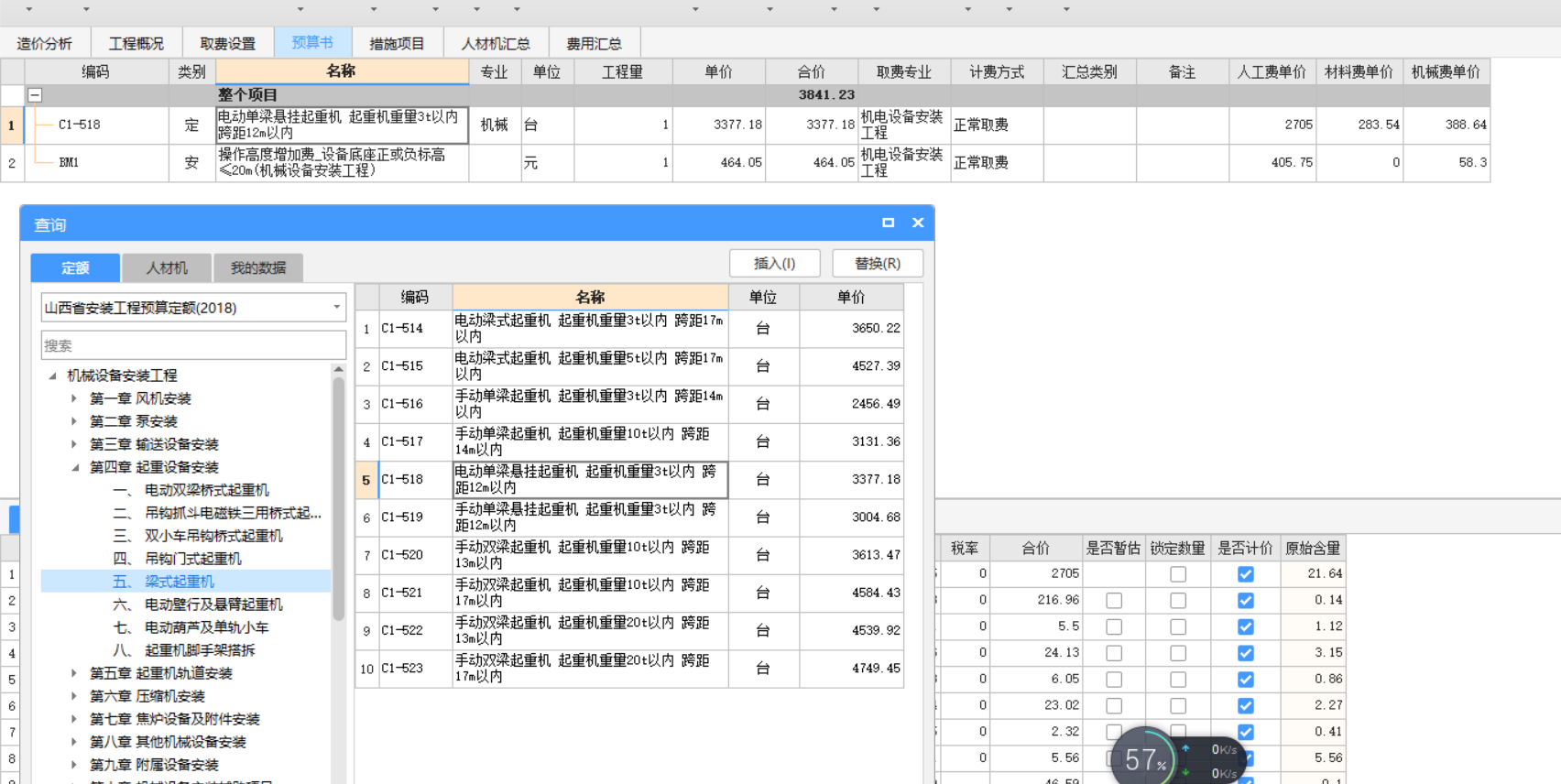Switch to 人材机汇总 tab
Viewport: 1561px width, 784px height.
pyautogui.click(x=496, y=43)
